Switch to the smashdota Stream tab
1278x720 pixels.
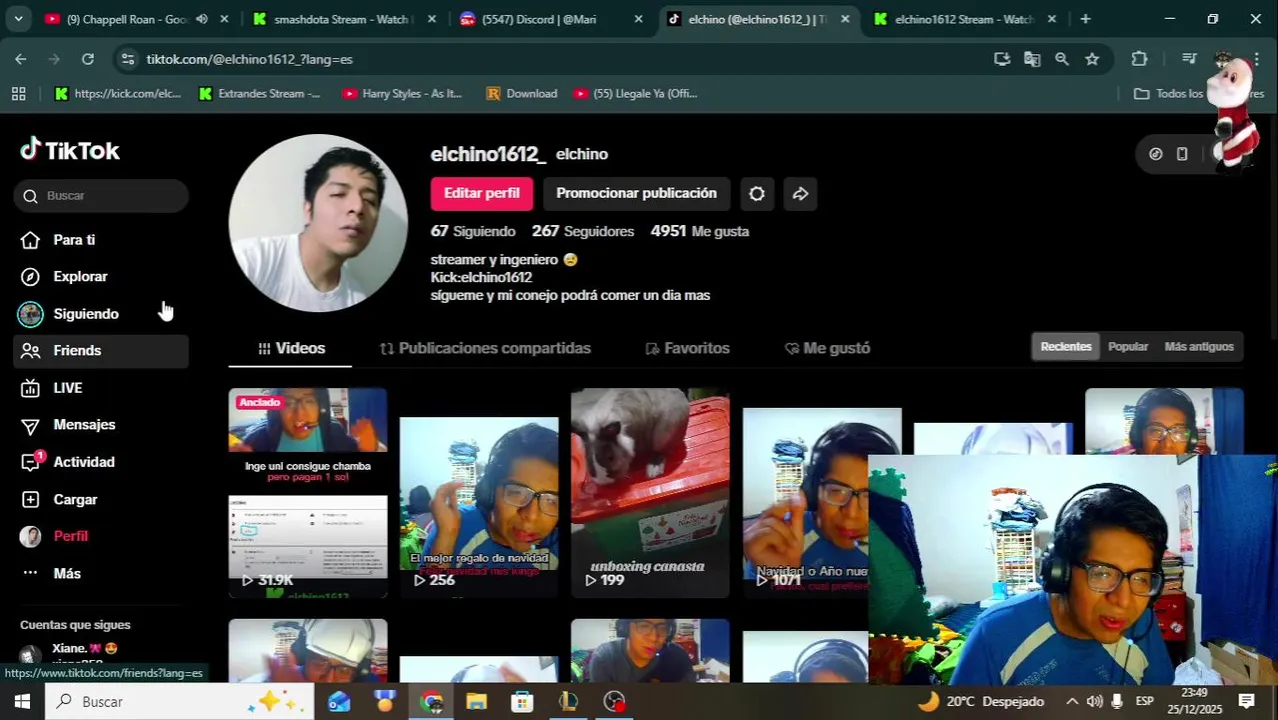343,19
